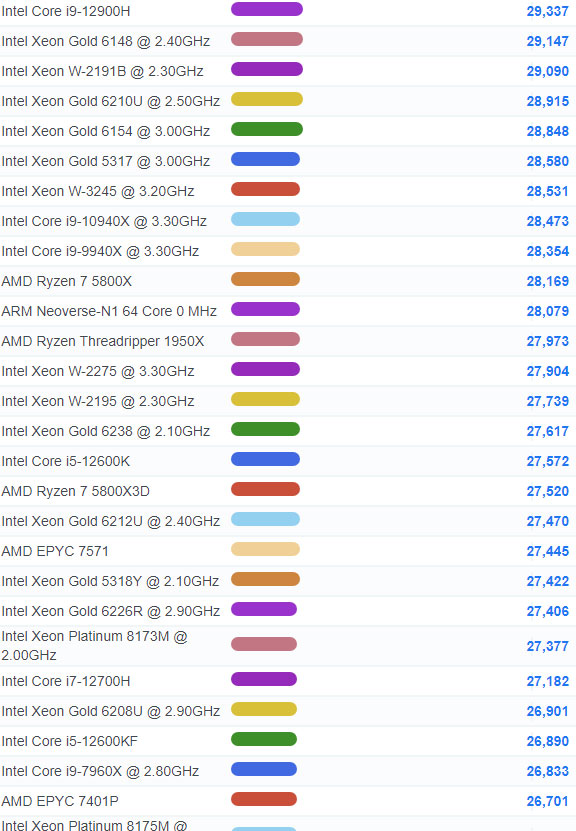Open Intel Xeon Platinum 8173M @ 2.00GHz
Screen dimensions: 576x831
(94, 646)
